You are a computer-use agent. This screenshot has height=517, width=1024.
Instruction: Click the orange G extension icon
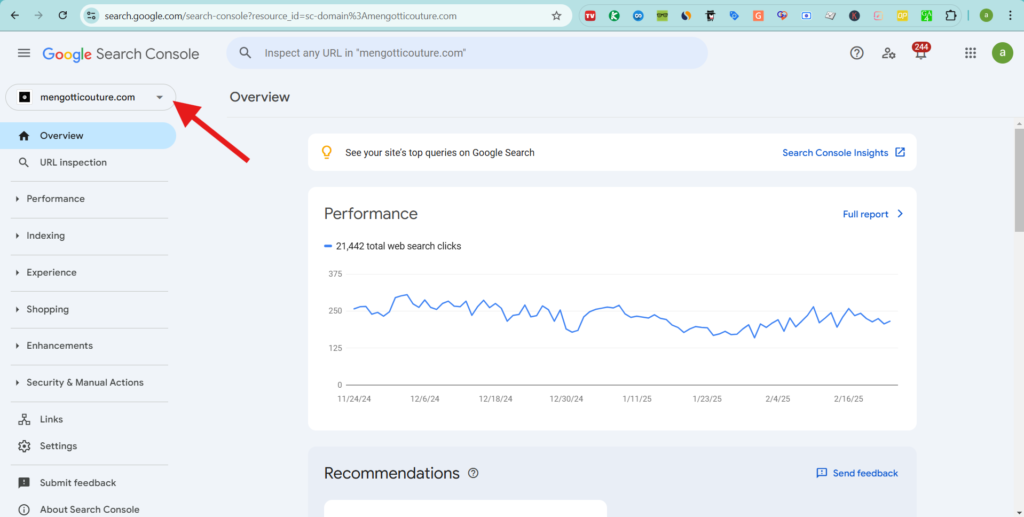(x=758, y=16)
